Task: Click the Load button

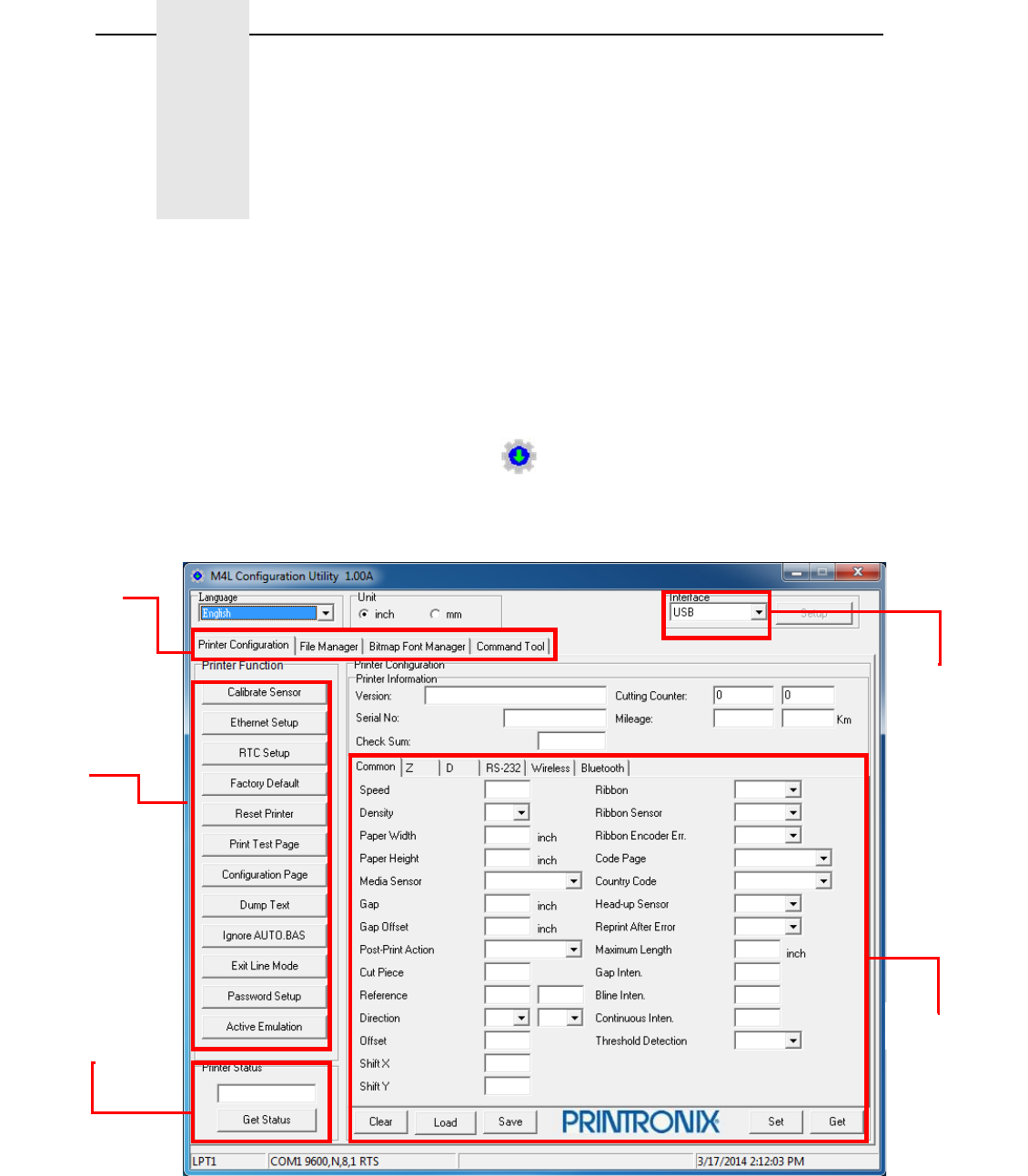Action: pyautogui.click(x=446, y=1122)
